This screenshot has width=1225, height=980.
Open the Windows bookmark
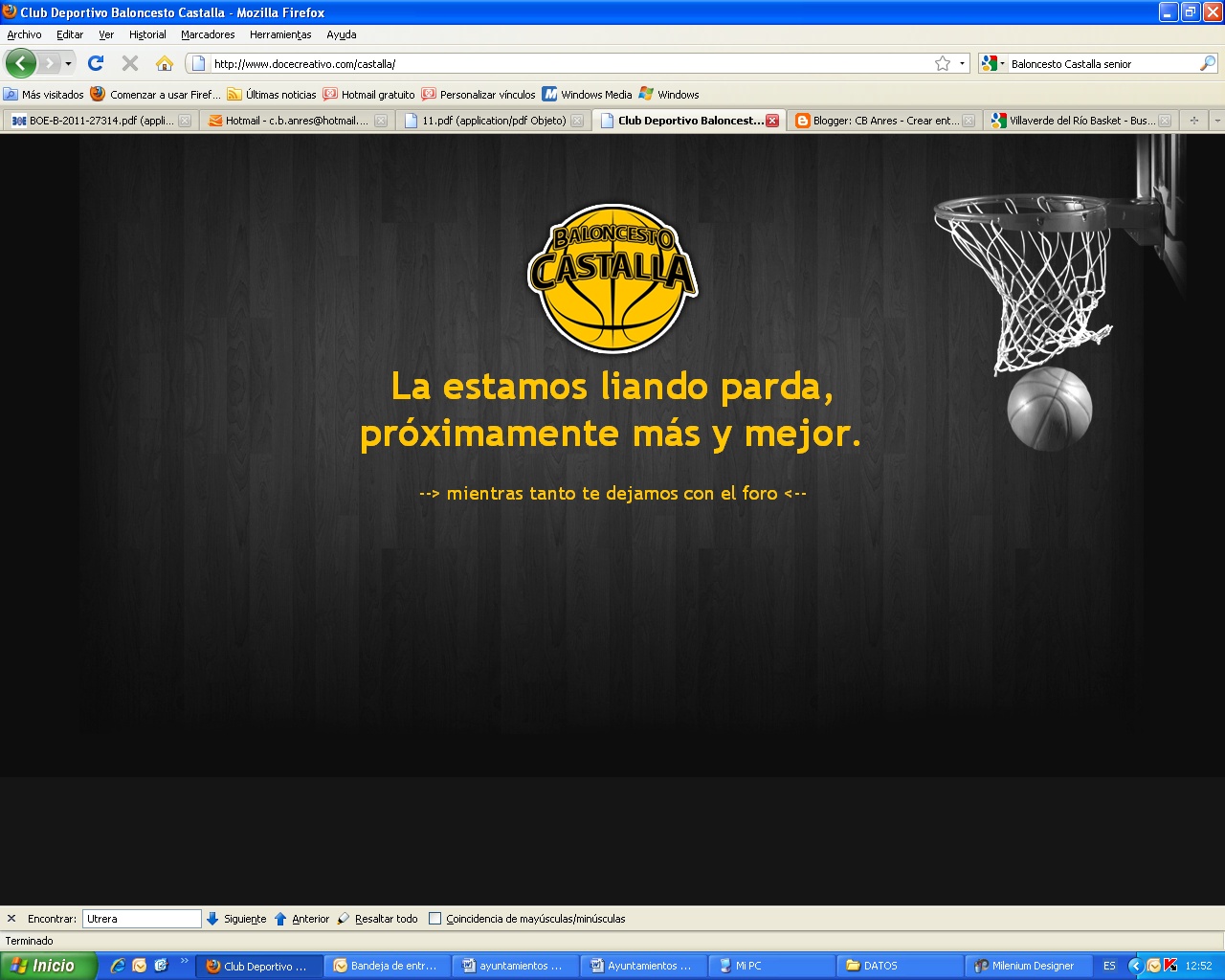point(669,94)
